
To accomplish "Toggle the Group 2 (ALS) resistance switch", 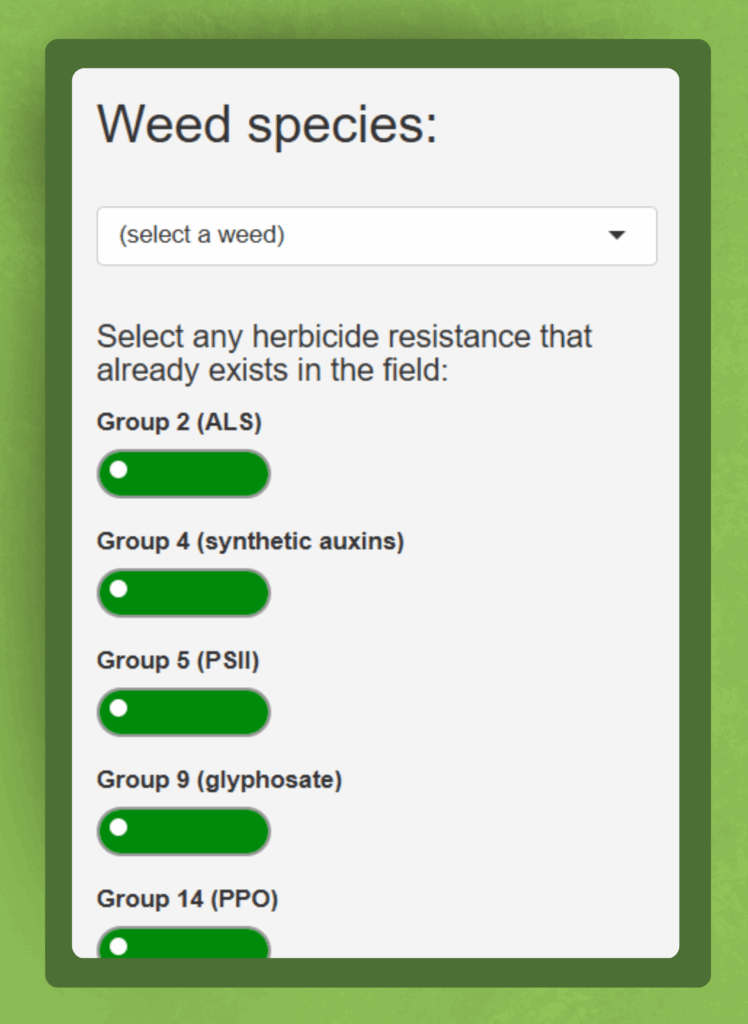I will click(x=184, y=473).
